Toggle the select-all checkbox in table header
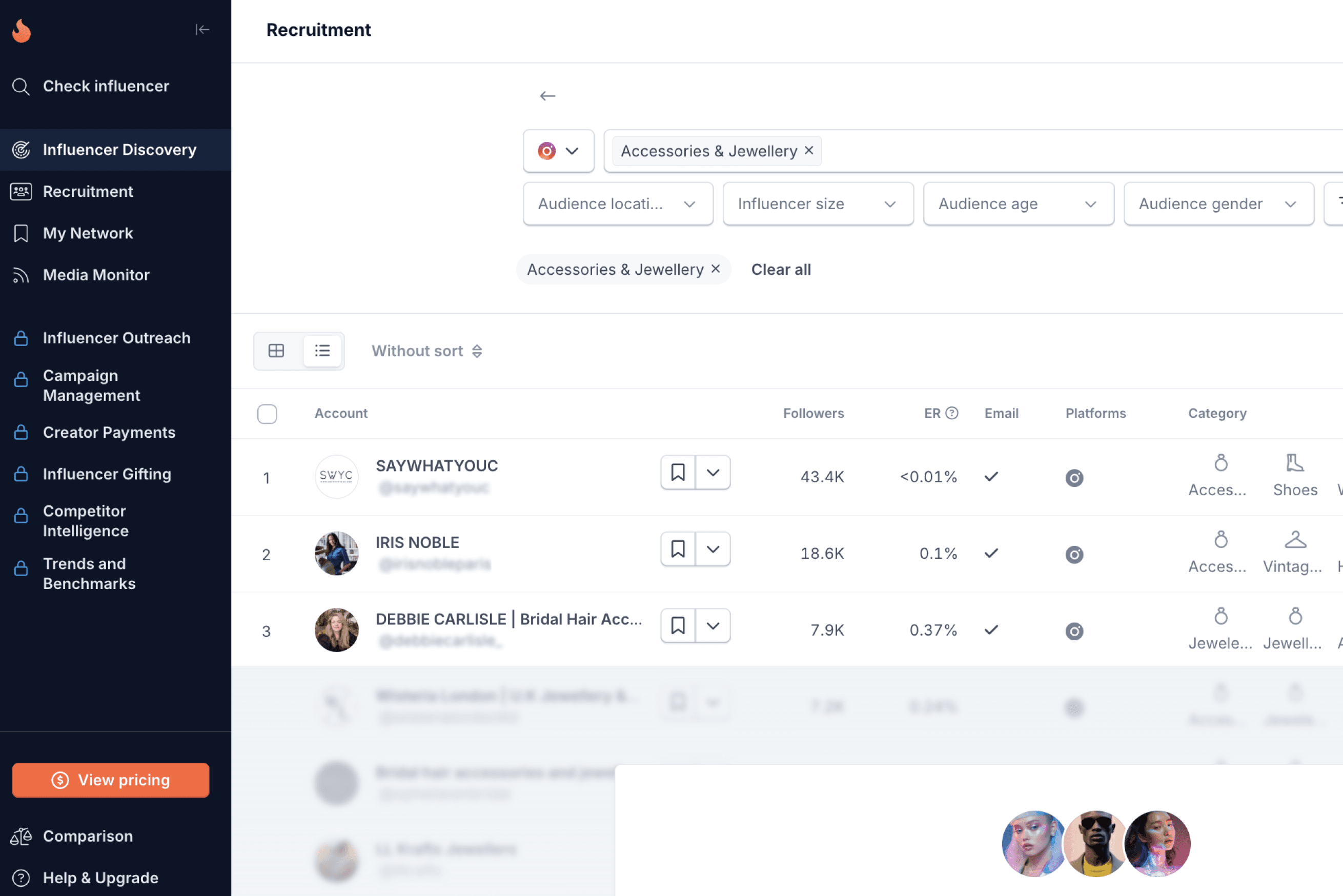 coord(267,413)
